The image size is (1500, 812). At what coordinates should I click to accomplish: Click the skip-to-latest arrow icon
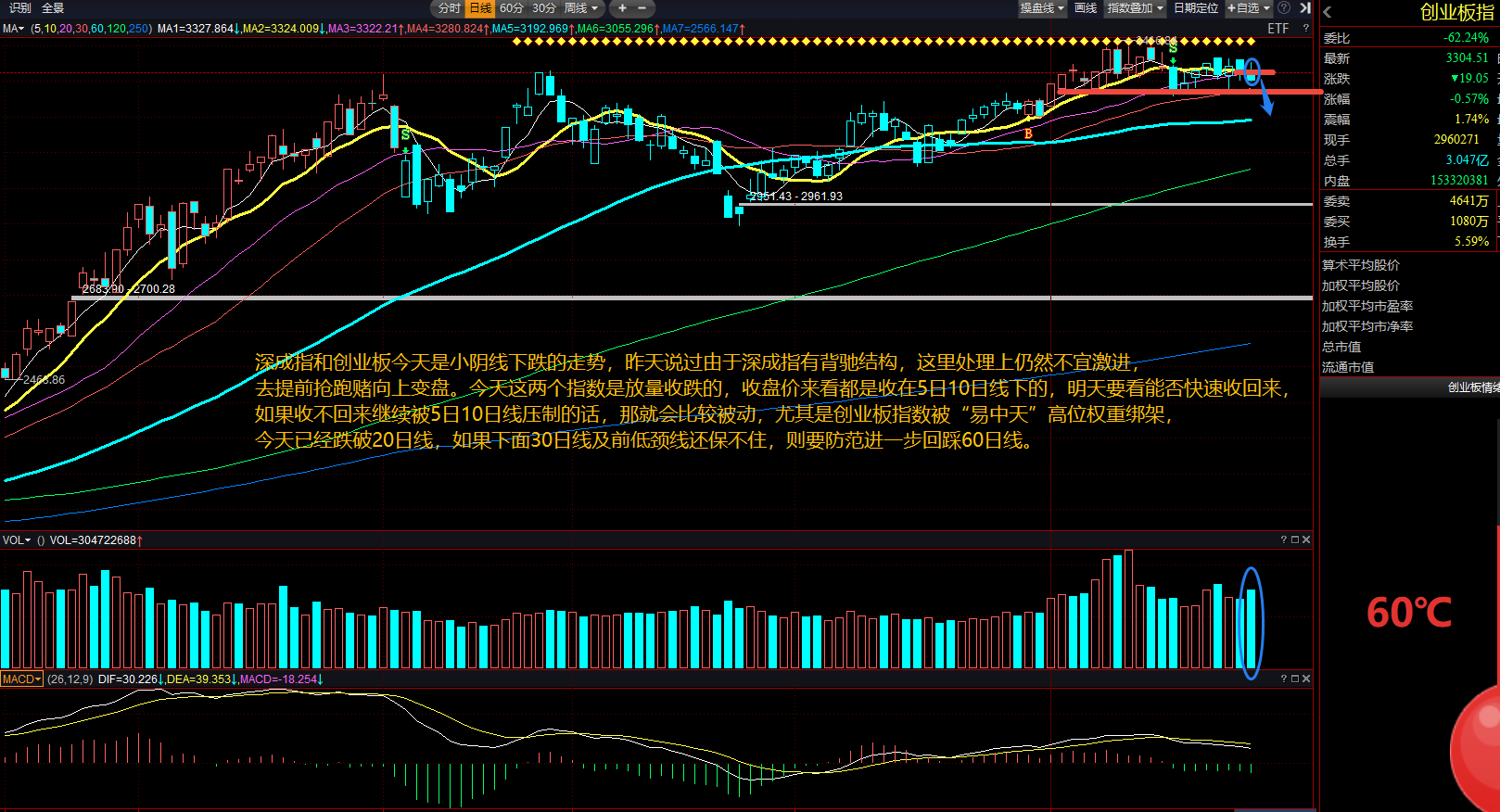tap(1304, 8)
